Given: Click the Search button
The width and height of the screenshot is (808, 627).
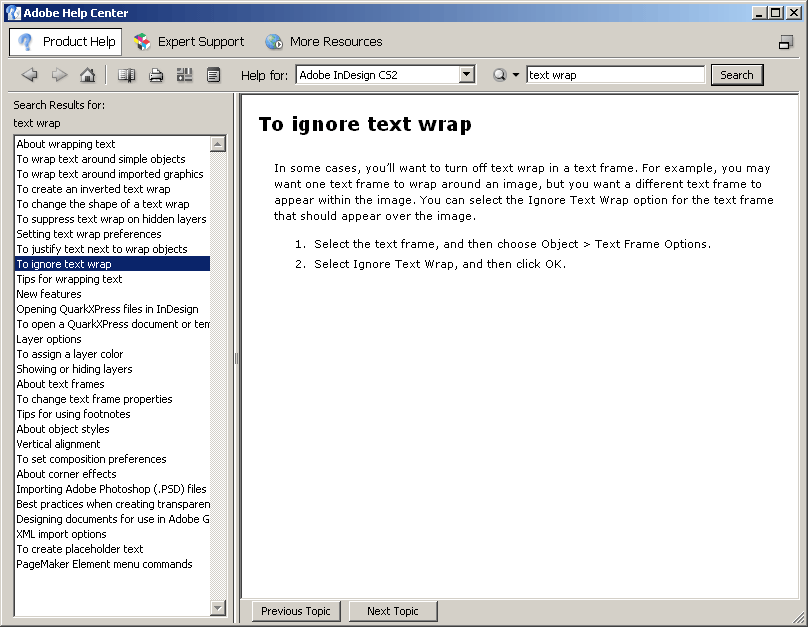Looking at the screenshot, I should pos(737,75).
